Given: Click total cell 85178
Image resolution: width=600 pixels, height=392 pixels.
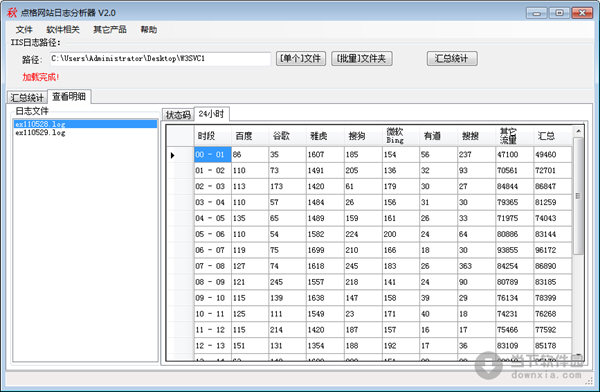Looking at the screenshot, I should tap(552, 346).
